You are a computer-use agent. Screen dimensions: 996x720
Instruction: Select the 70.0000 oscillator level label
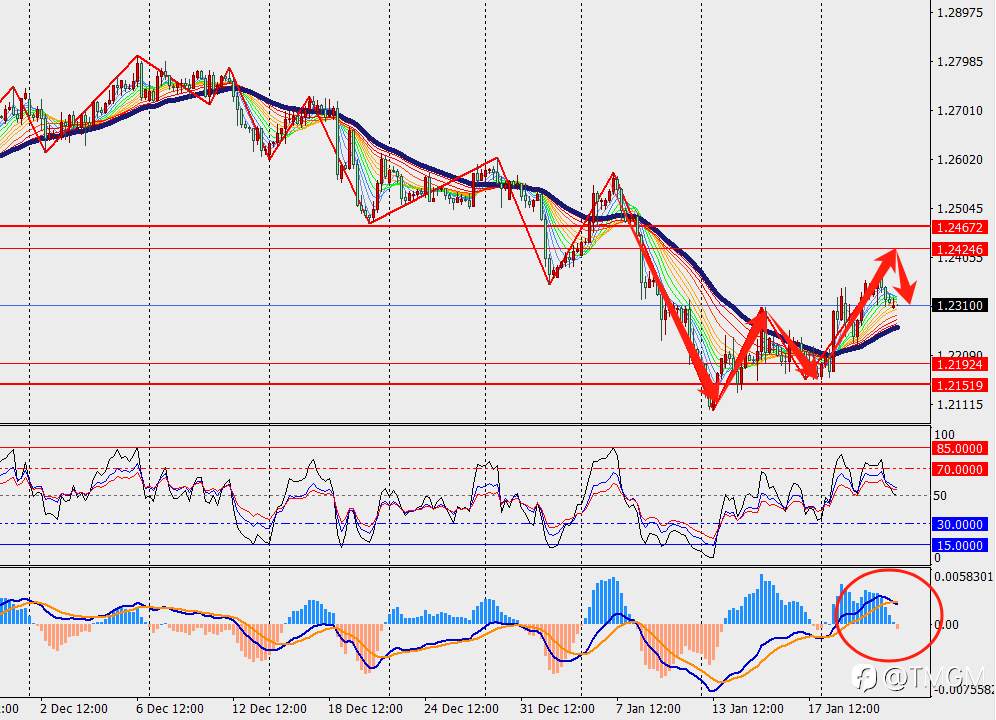pos(960,470)
